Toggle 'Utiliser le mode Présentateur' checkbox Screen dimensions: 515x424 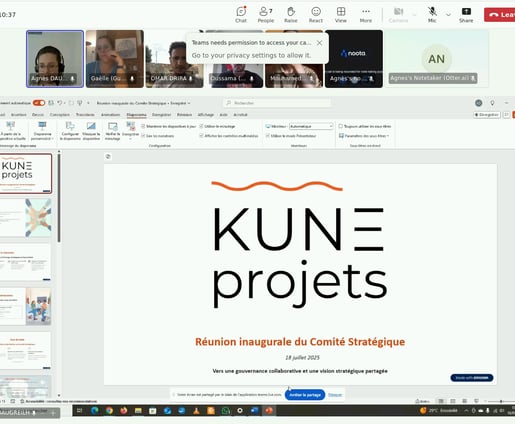(268, 136)
